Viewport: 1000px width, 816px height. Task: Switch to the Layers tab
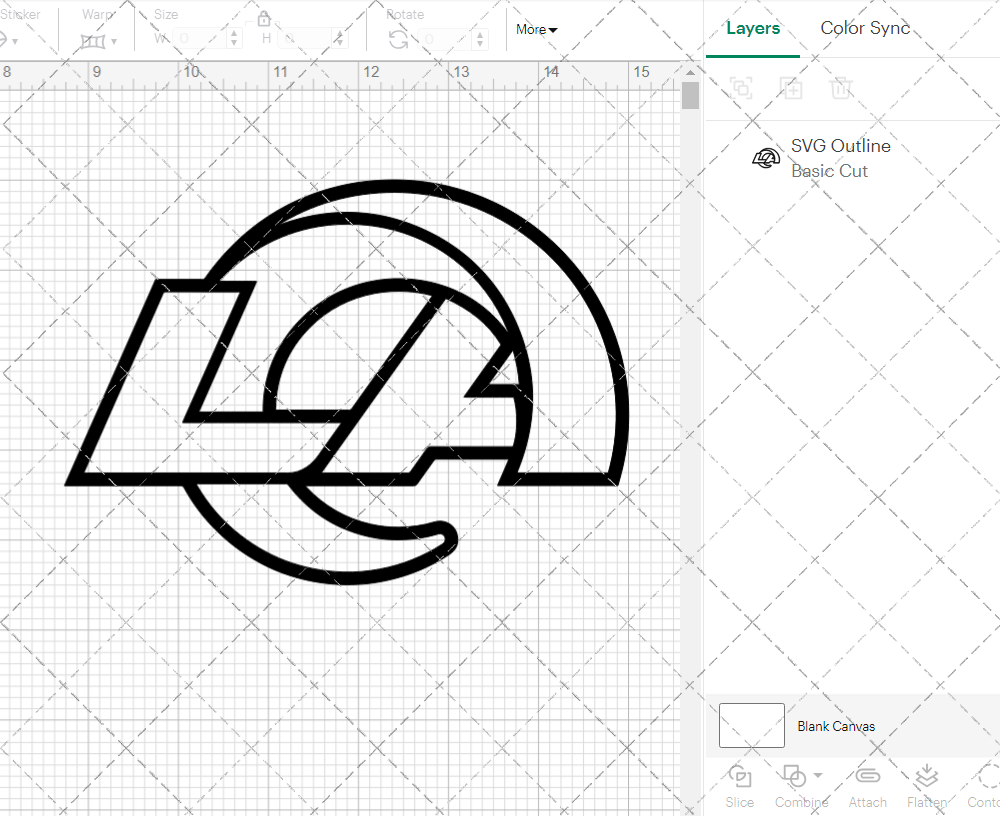pos(753,28)
